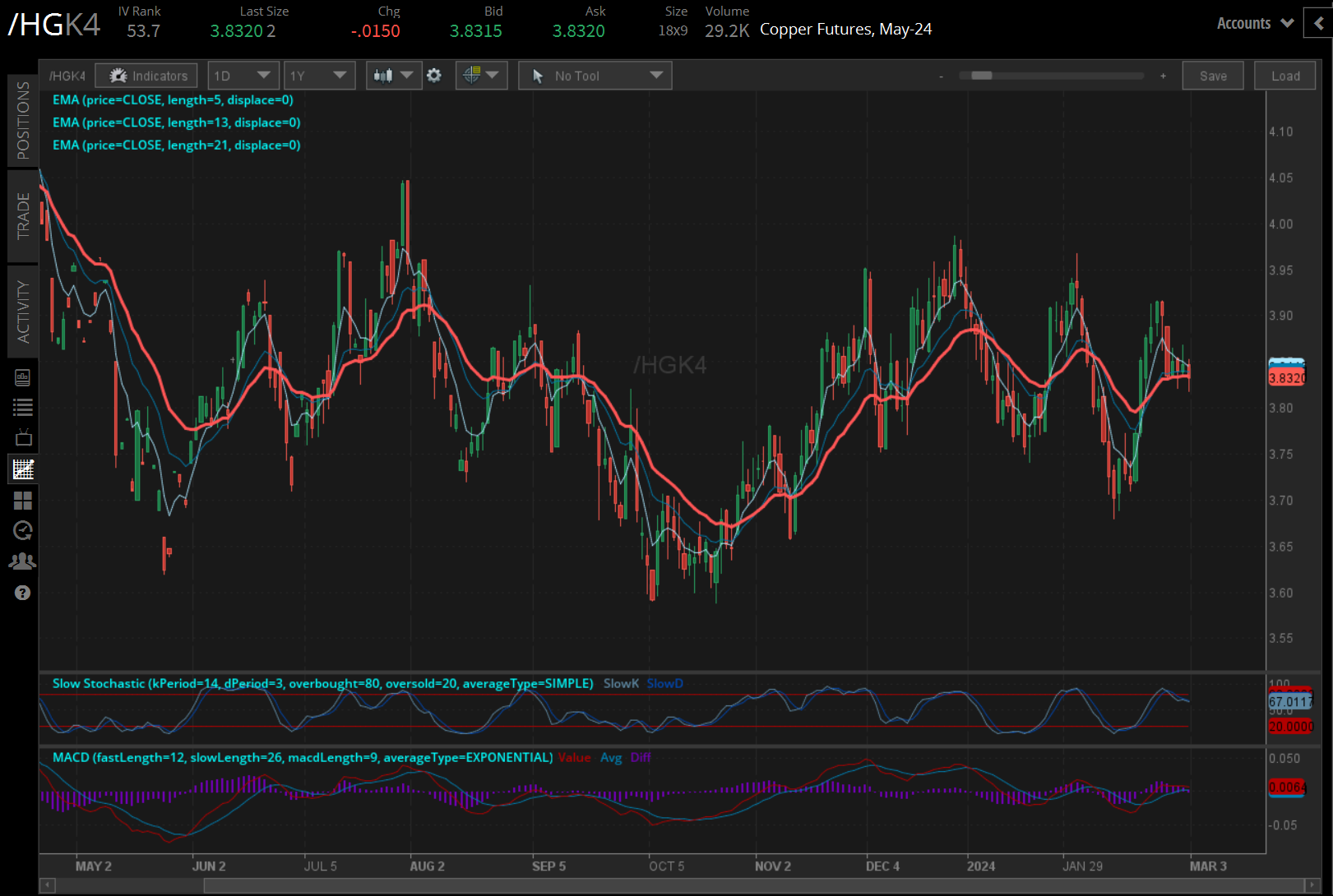Open the grid layout icon in sidebar
This screenshot has width=1333, height=896.
click(x=23, y=501)
